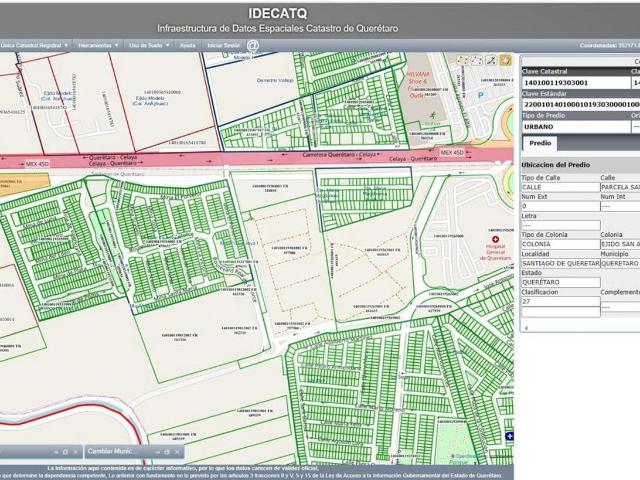
Task: Click the Clasificacion field showing 27
Action: pos(561,302)
